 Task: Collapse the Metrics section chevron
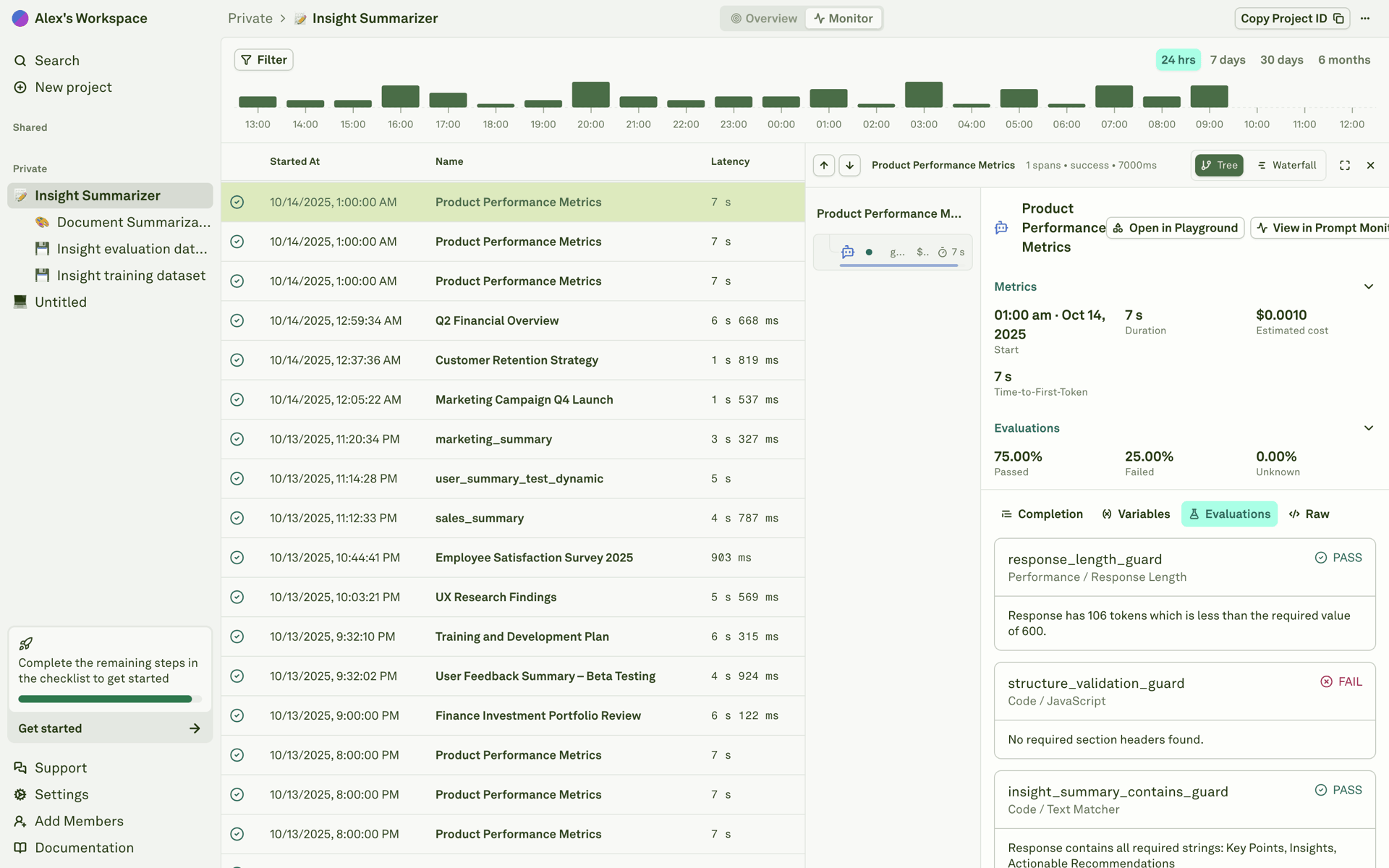(x=1368, y=286)
